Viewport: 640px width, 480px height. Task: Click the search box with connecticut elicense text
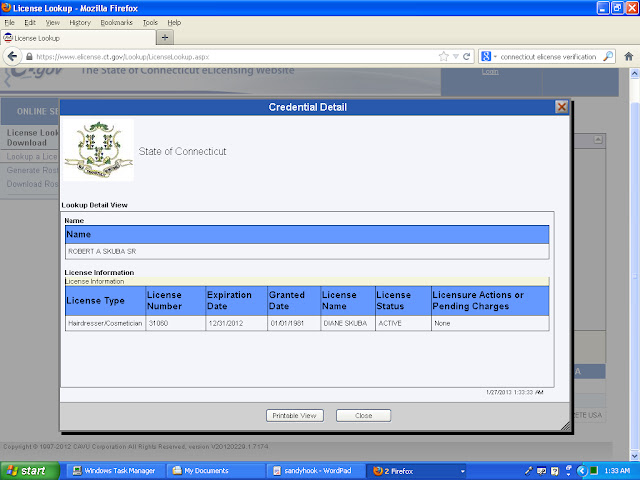coord(549,56)
